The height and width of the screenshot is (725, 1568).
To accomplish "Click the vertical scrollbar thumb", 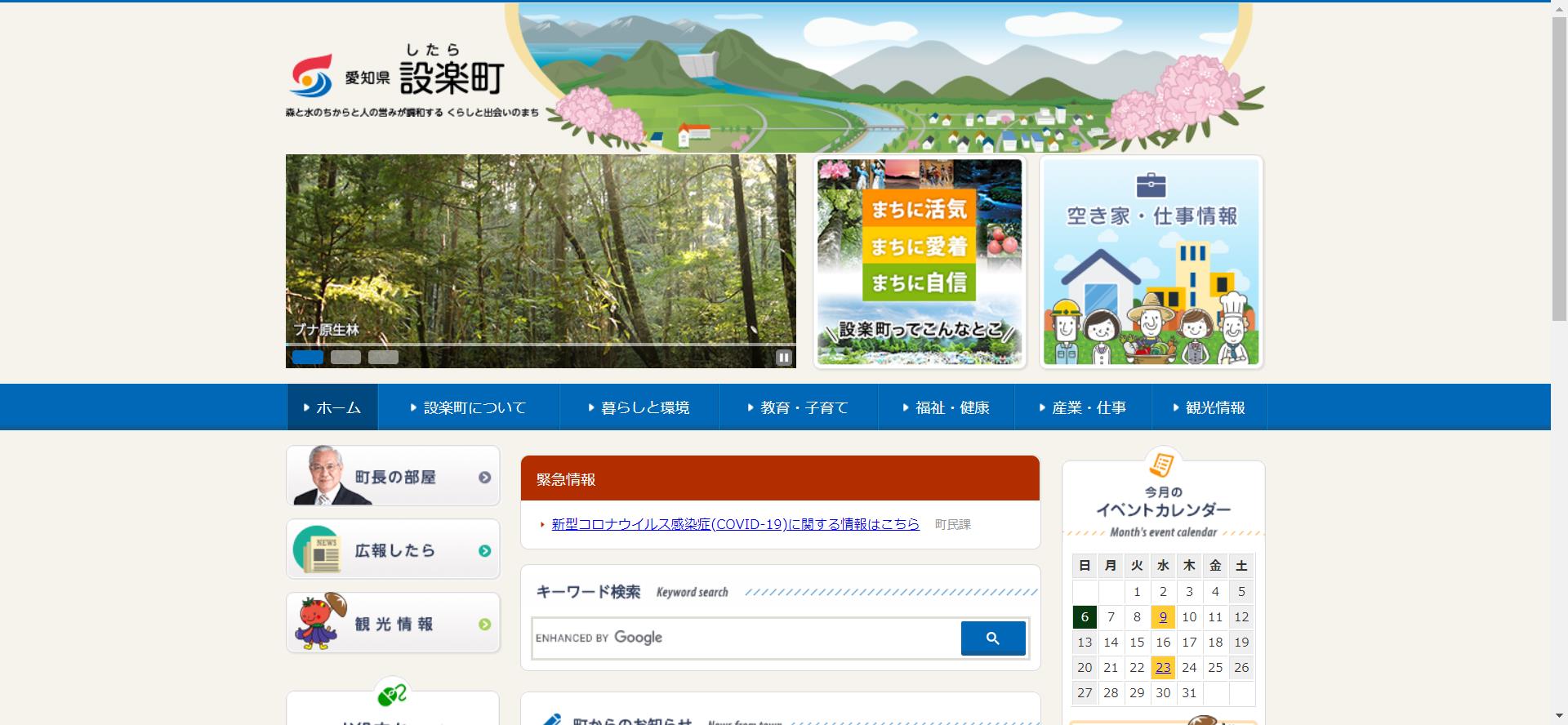I will (1559, 168).
